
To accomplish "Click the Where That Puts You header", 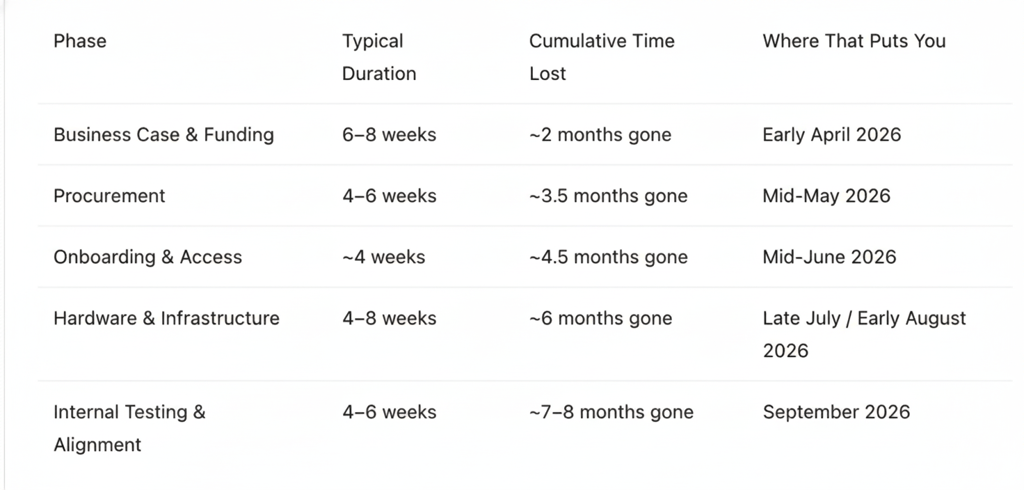I will (x=853, y=41).
